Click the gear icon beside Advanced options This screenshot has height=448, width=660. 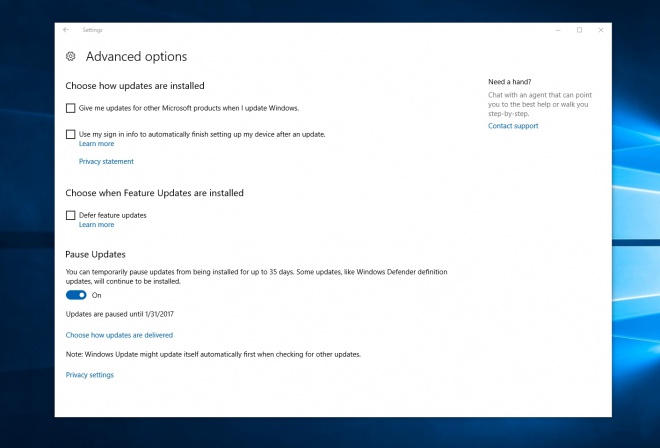71,57
